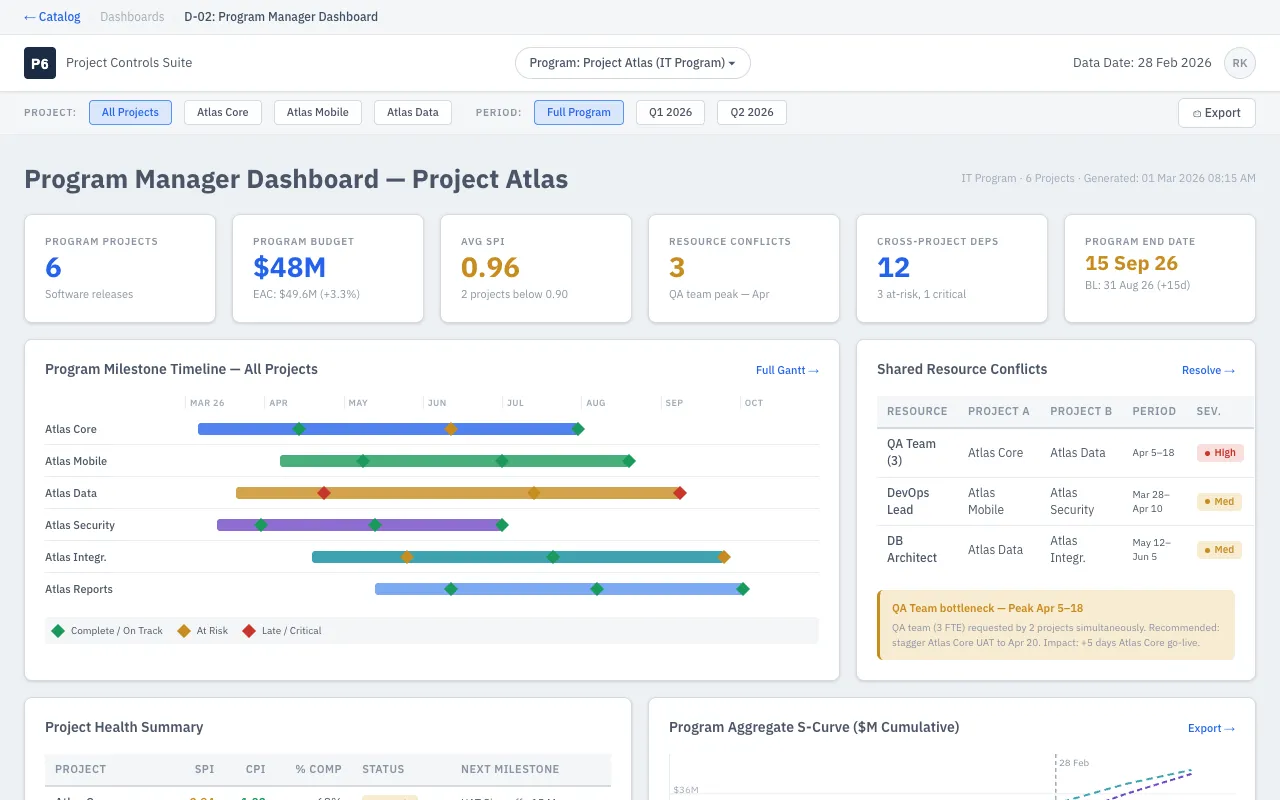Click the clipboard icon inside the Export button
Screen dimensions: 1280x800
pos(1200,113)
